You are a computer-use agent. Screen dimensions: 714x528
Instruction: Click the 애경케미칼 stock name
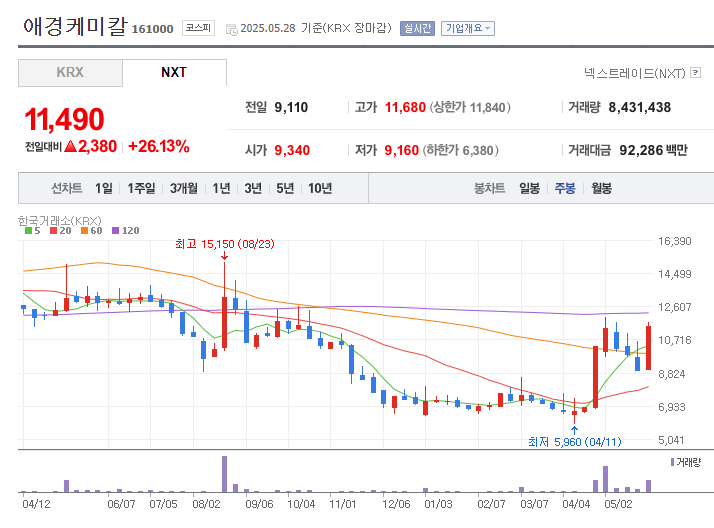click(x=75, y=26)
